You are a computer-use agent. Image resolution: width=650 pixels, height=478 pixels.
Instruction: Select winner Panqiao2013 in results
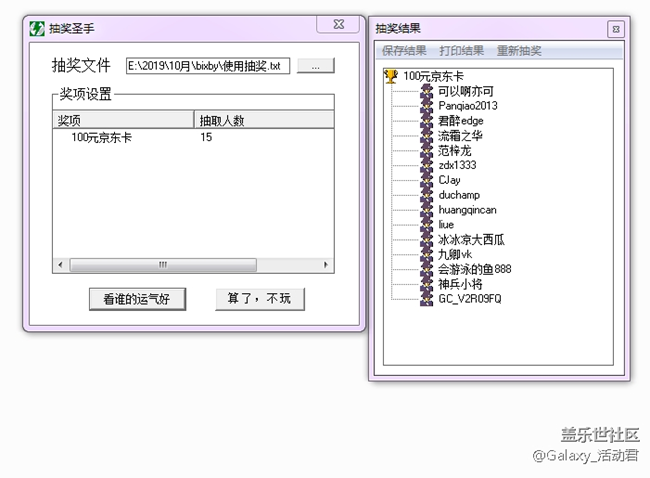[468, 106]
